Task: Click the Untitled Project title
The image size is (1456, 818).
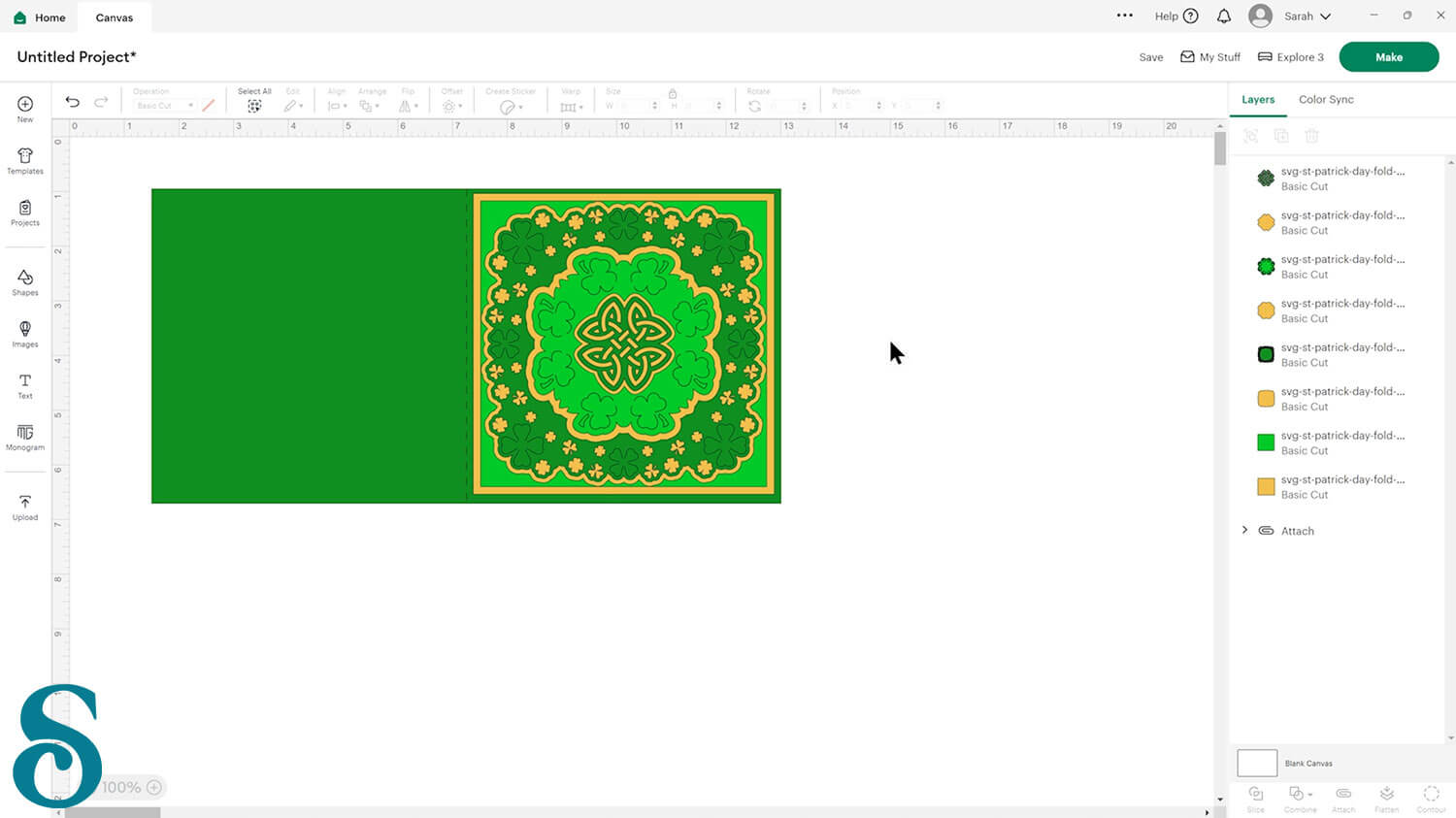Action: [77, 57]
